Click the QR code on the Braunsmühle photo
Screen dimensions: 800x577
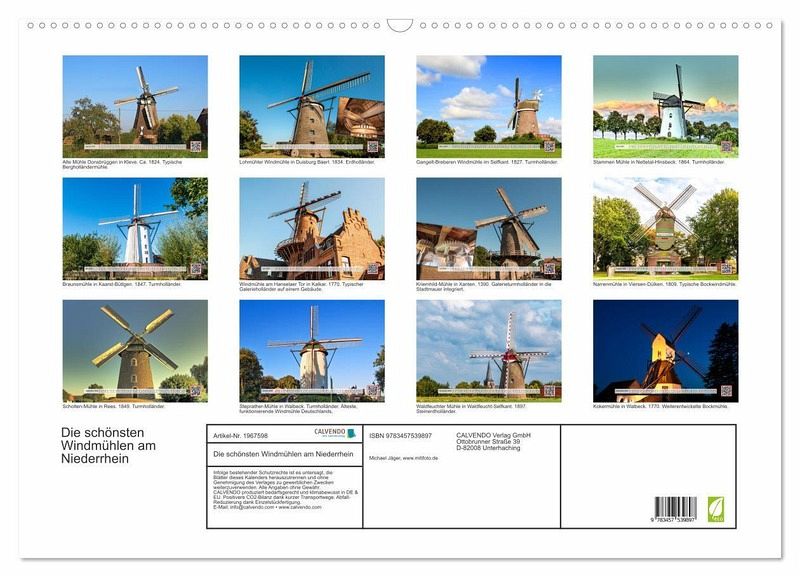(196, 268)
